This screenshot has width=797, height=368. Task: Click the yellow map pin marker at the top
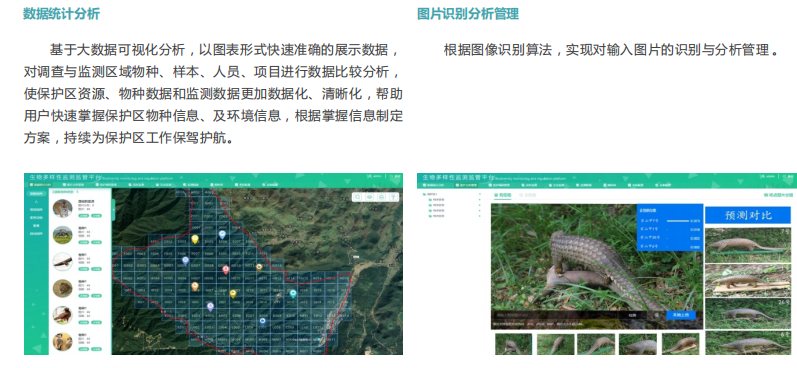click(x=195, y=239)
